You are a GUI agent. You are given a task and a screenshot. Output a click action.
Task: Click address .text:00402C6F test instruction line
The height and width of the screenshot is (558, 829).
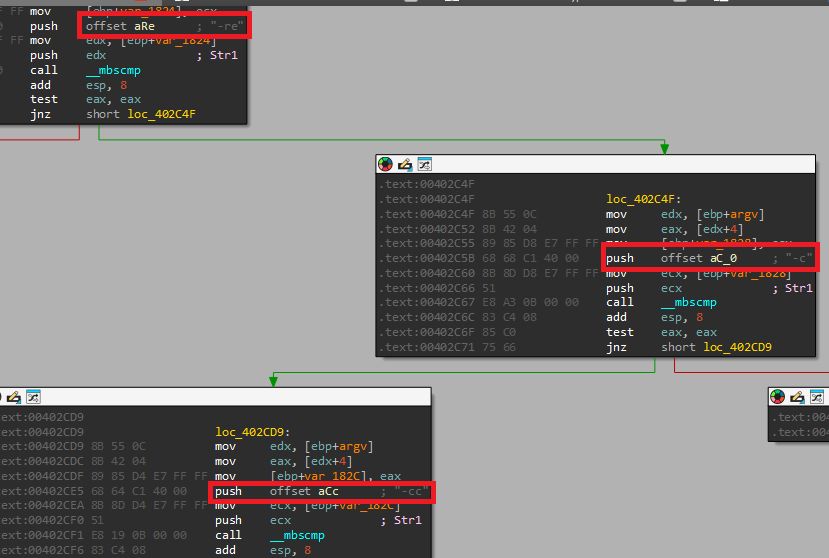(619, 332)
